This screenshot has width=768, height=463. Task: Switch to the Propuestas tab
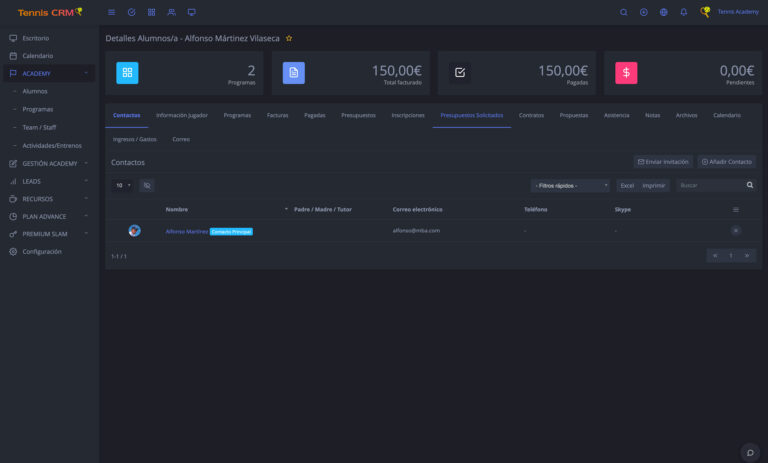(x=574, y=116)
